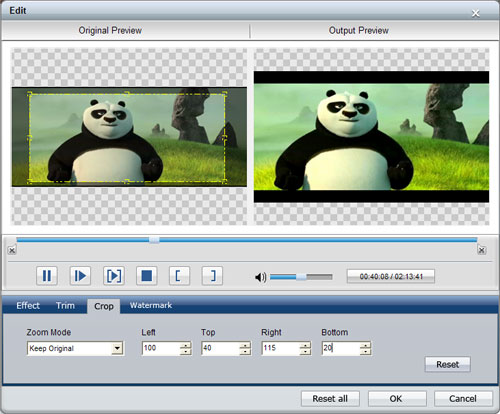Set trim end with right bracket icon
Screen dimensions: 500x414
pos(212,276)
